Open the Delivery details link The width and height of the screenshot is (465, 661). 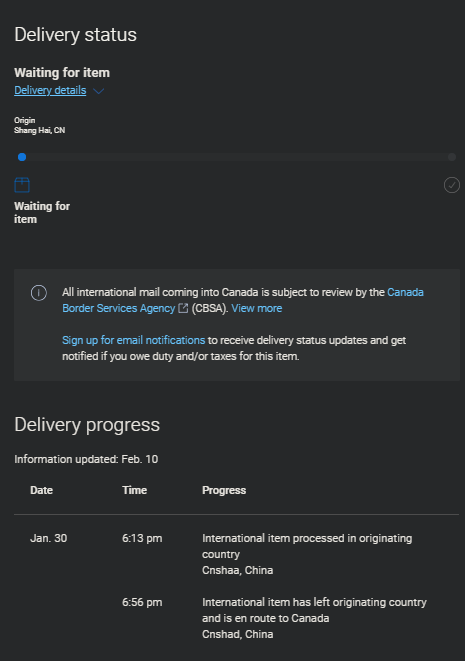(50, 90)
